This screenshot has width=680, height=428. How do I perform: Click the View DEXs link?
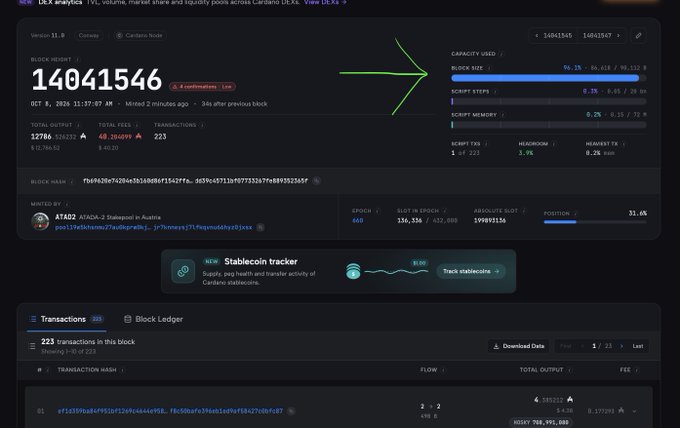click(325, 2)
